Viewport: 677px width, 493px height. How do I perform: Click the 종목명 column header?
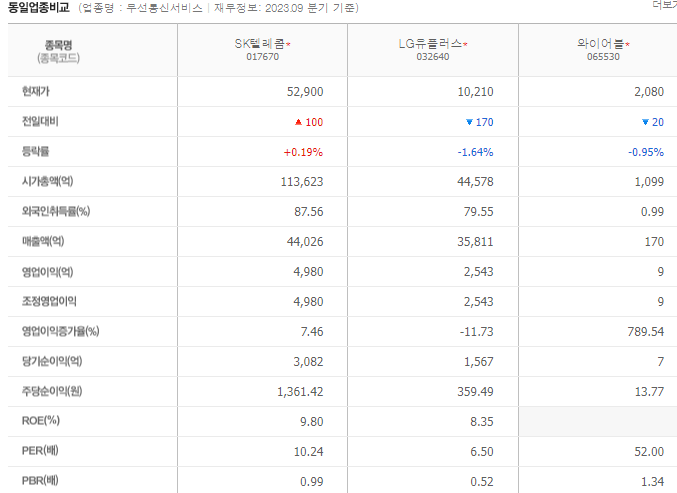(58, 45)
